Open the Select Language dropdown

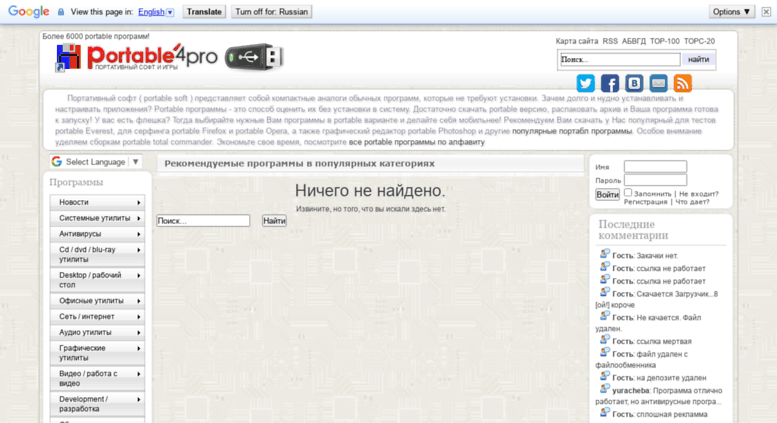[x=97, y=162]
